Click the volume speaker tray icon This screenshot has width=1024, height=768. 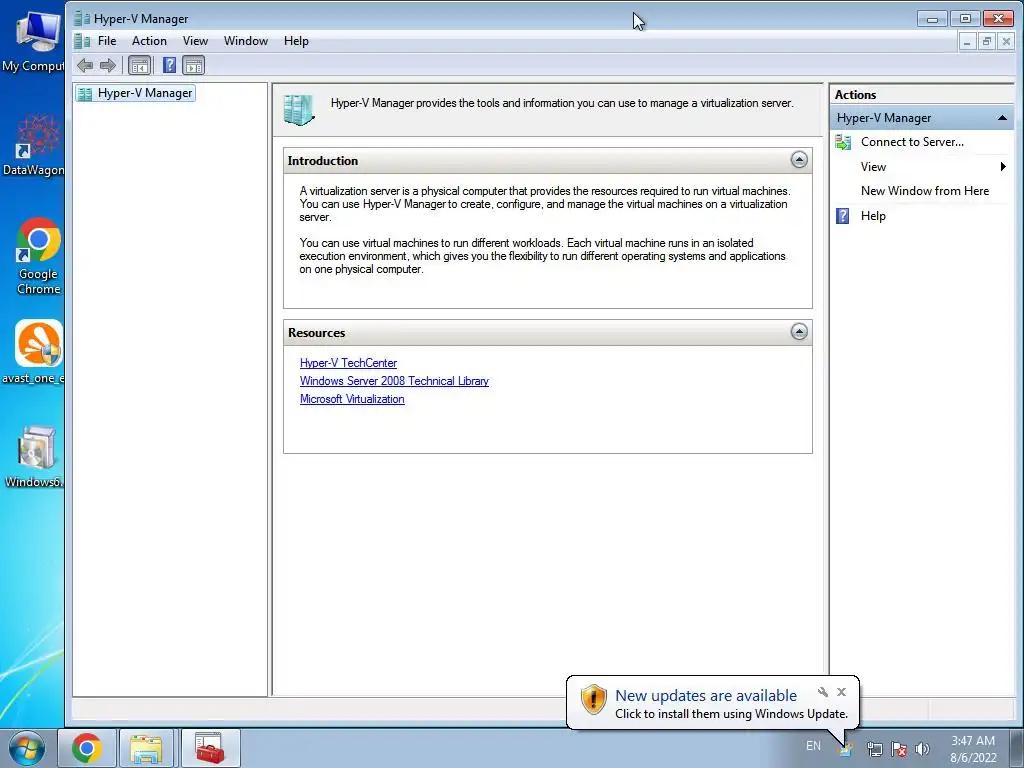pos(922,750)
